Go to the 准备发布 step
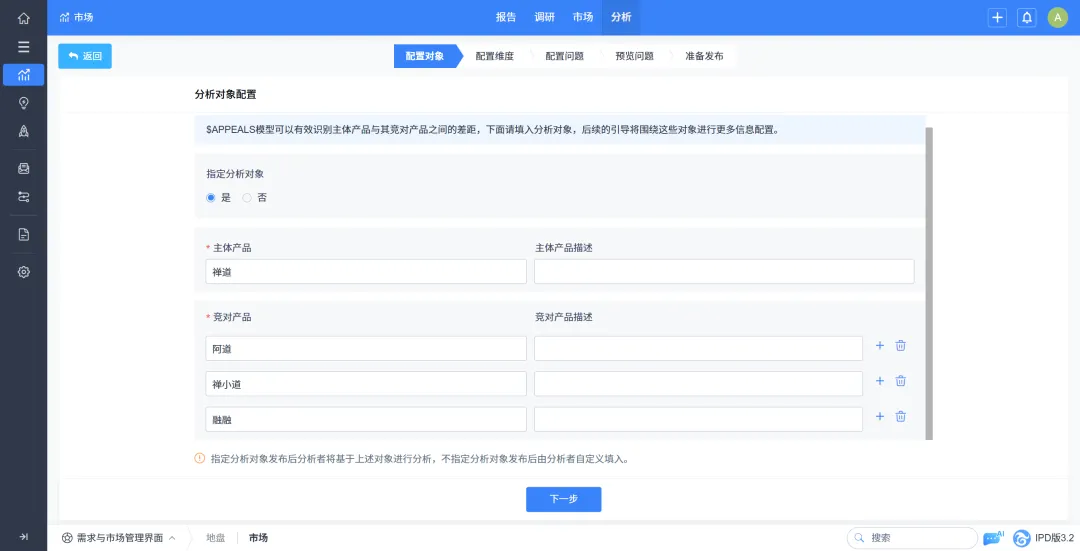The width and height of the screenshot is (1080, 551). tap(704, 56)
